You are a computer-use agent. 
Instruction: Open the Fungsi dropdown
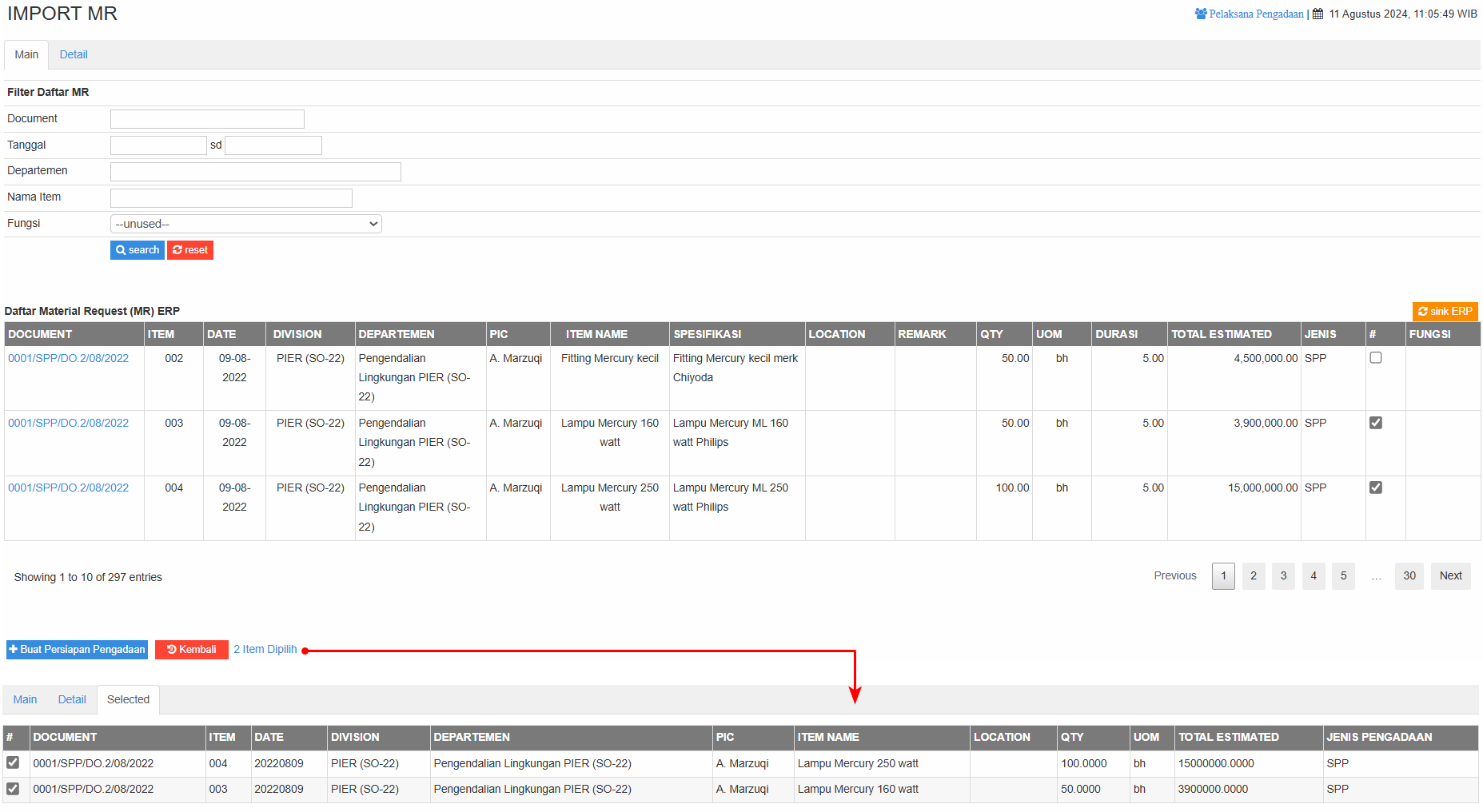(245, 224)
